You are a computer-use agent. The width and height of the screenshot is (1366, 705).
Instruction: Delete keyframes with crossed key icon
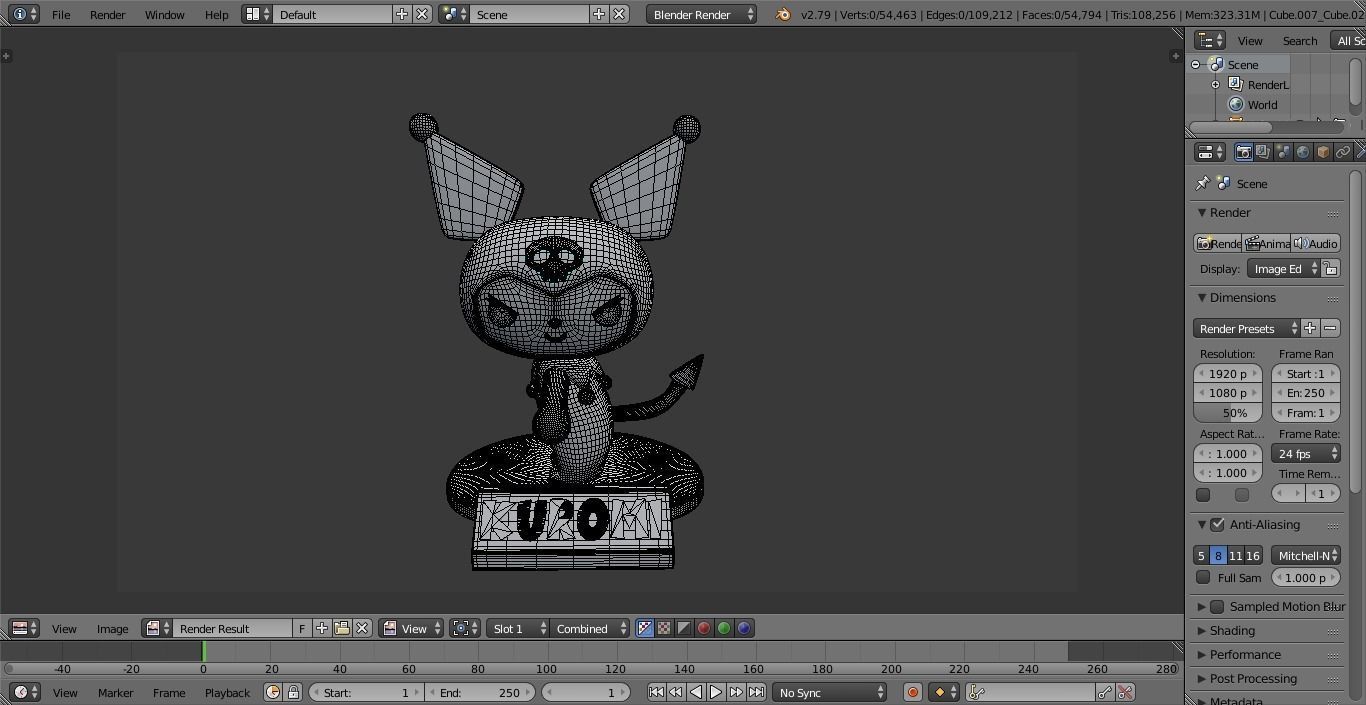1125,692
